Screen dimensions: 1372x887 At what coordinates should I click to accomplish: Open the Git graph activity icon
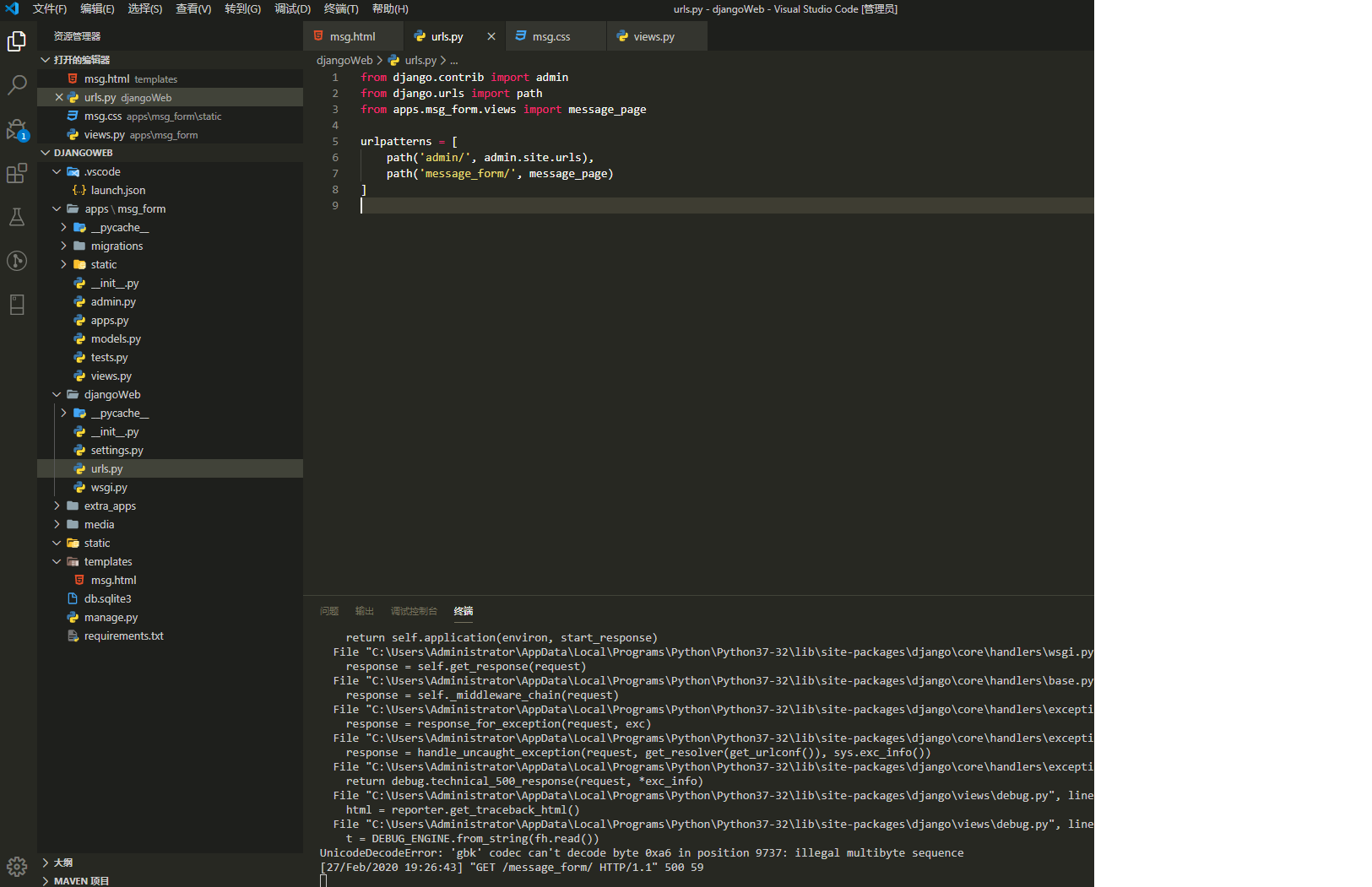[17, 261]
